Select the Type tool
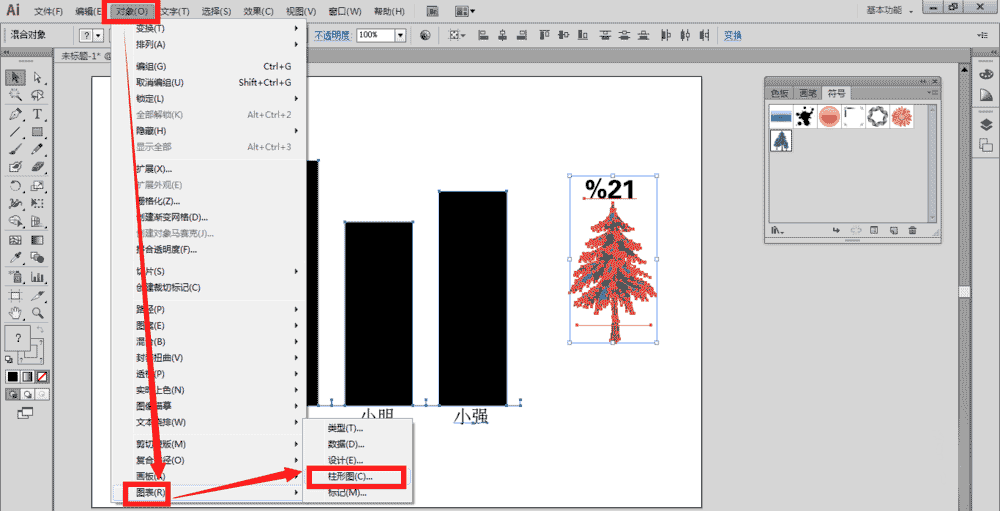This screenshot has width=1000, height=511. tap(38, 114)
